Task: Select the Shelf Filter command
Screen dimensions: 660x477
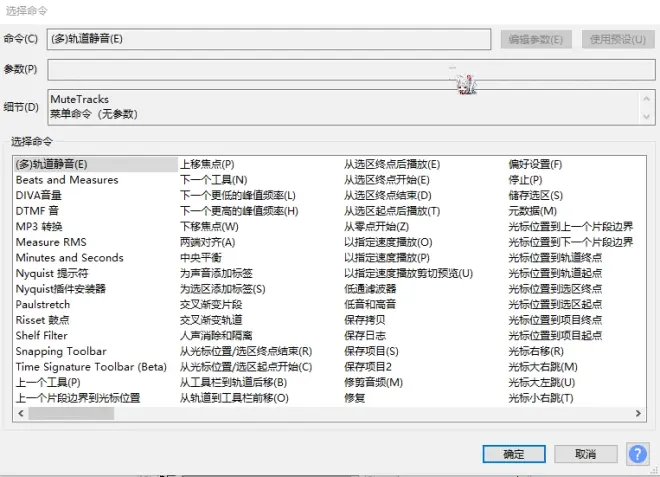Action: point(42,336)
